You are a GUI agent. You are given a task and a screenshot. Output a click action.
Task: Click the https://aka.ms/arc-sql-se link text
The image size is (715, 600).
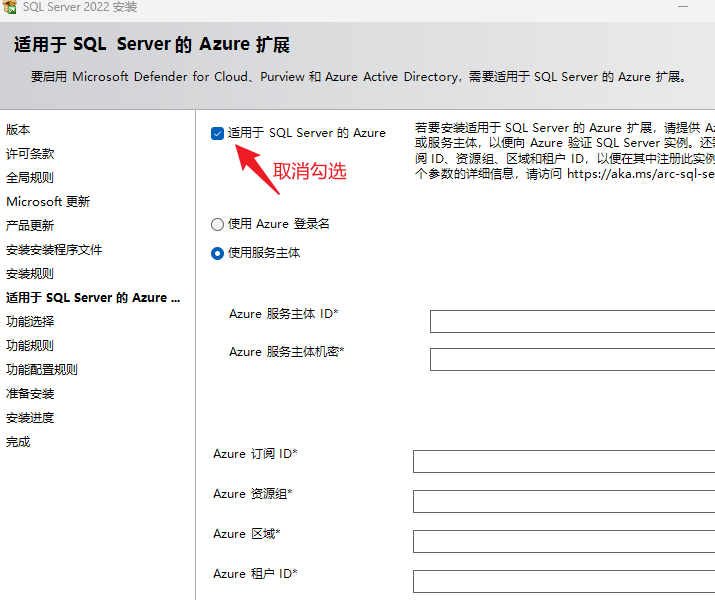pyautogui.click(x=641, y=174)
